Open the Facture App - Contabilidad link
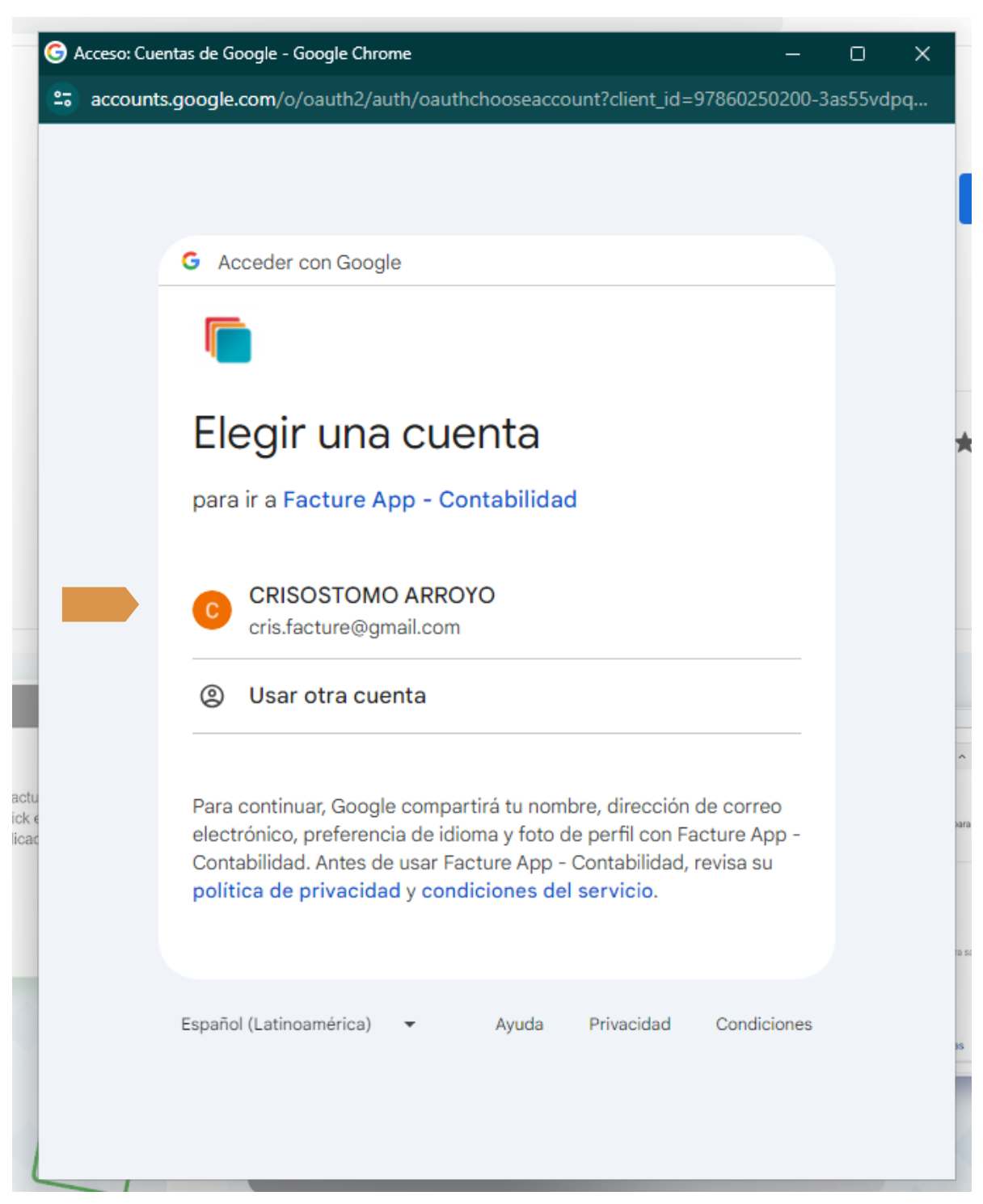 point(429,499)
